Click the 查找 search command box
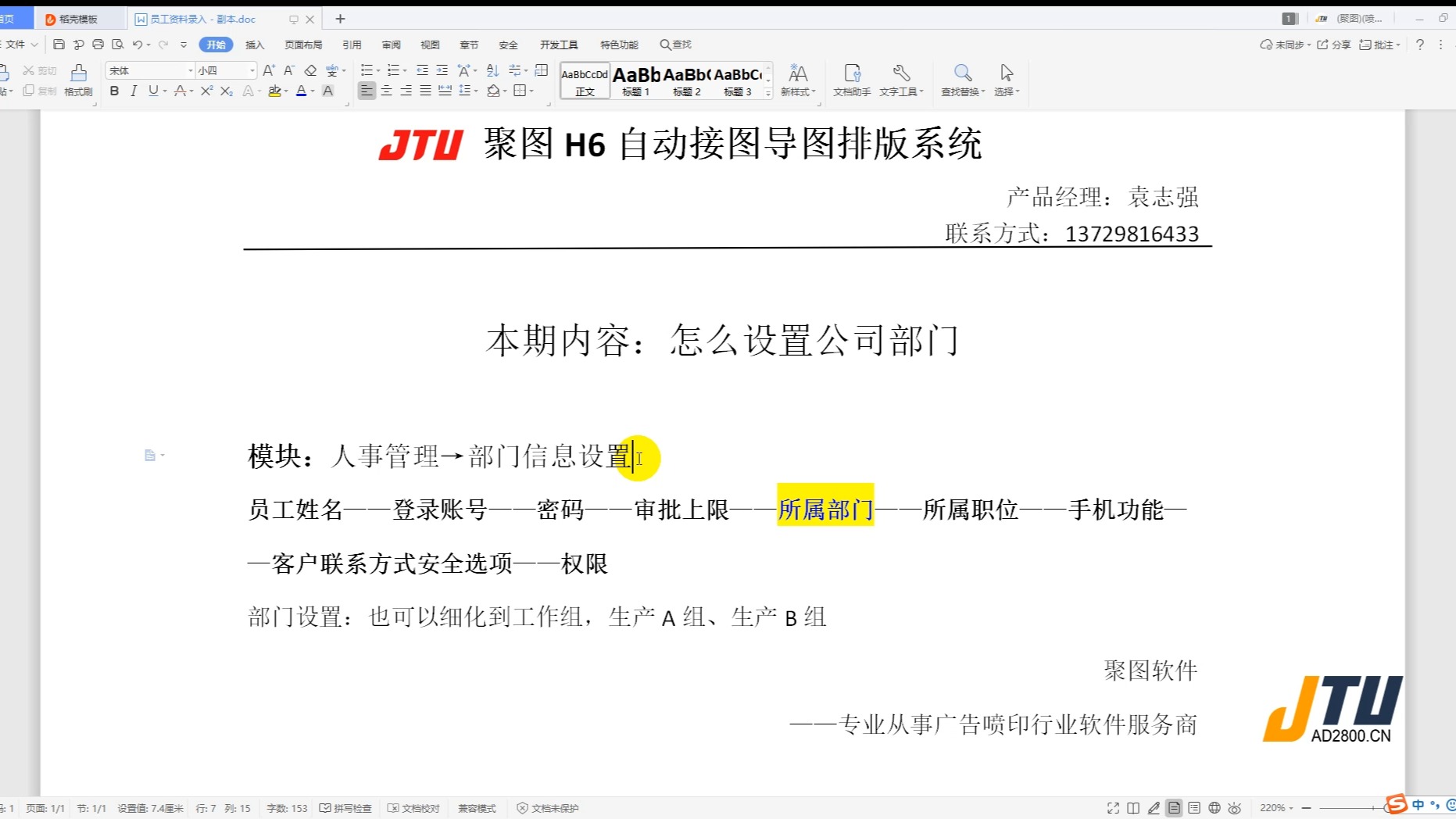This screenshot has height=819, width=1456. (676, 45)
